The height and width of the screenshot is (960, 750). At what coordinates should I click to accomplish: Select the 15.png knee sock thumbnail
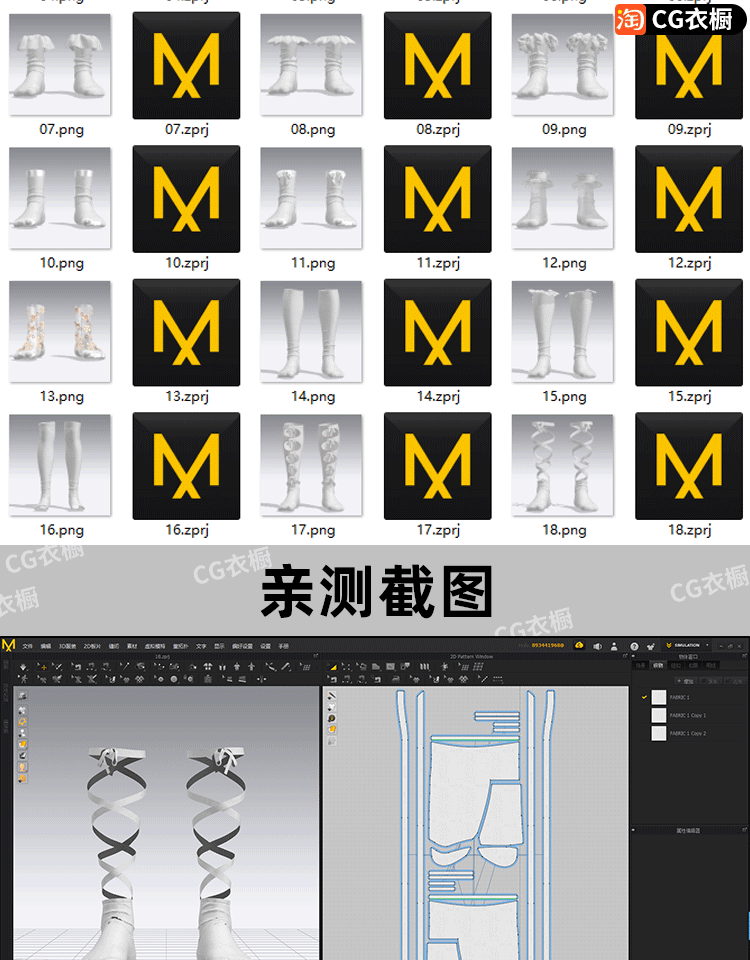tap(563, 332)
